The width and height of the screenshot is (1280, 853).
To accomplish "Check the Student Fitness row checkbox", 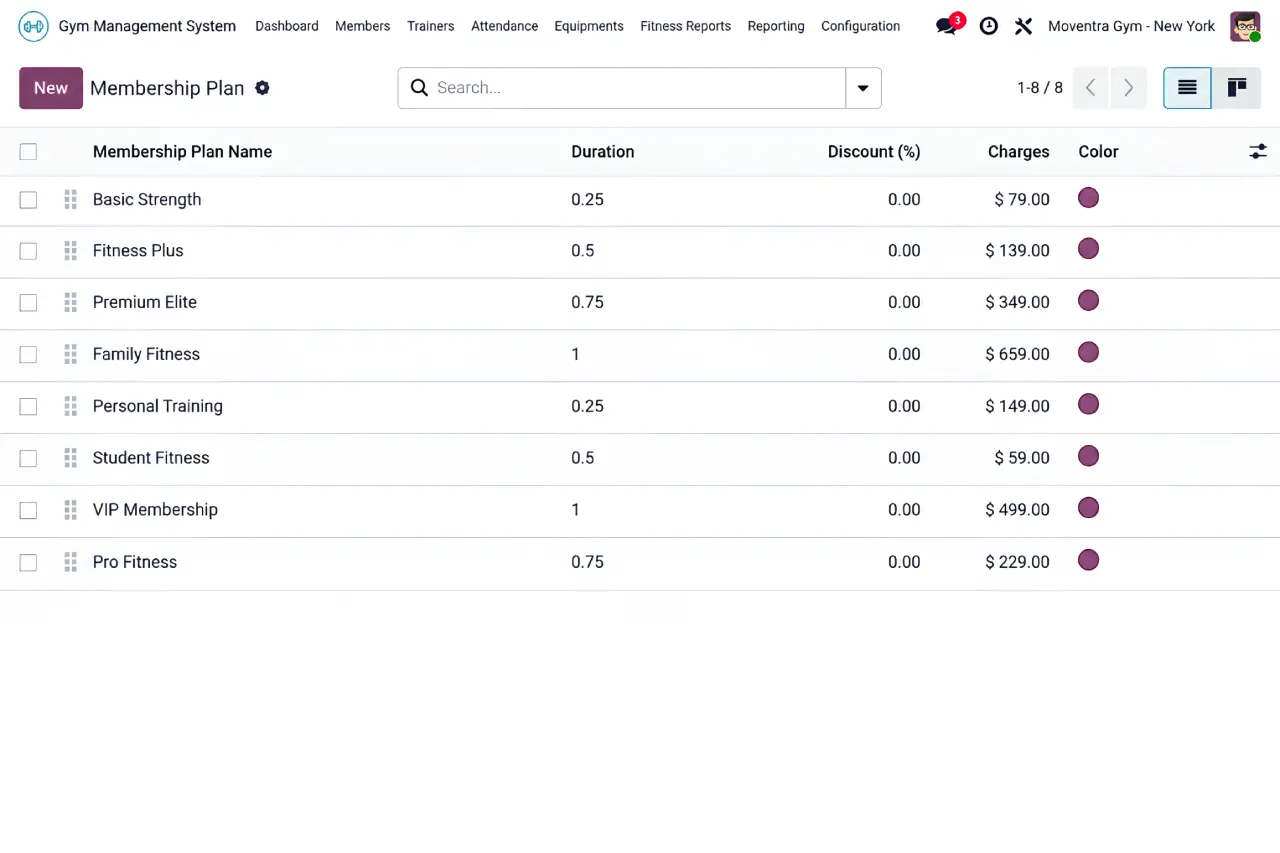I will click(28, 458).
